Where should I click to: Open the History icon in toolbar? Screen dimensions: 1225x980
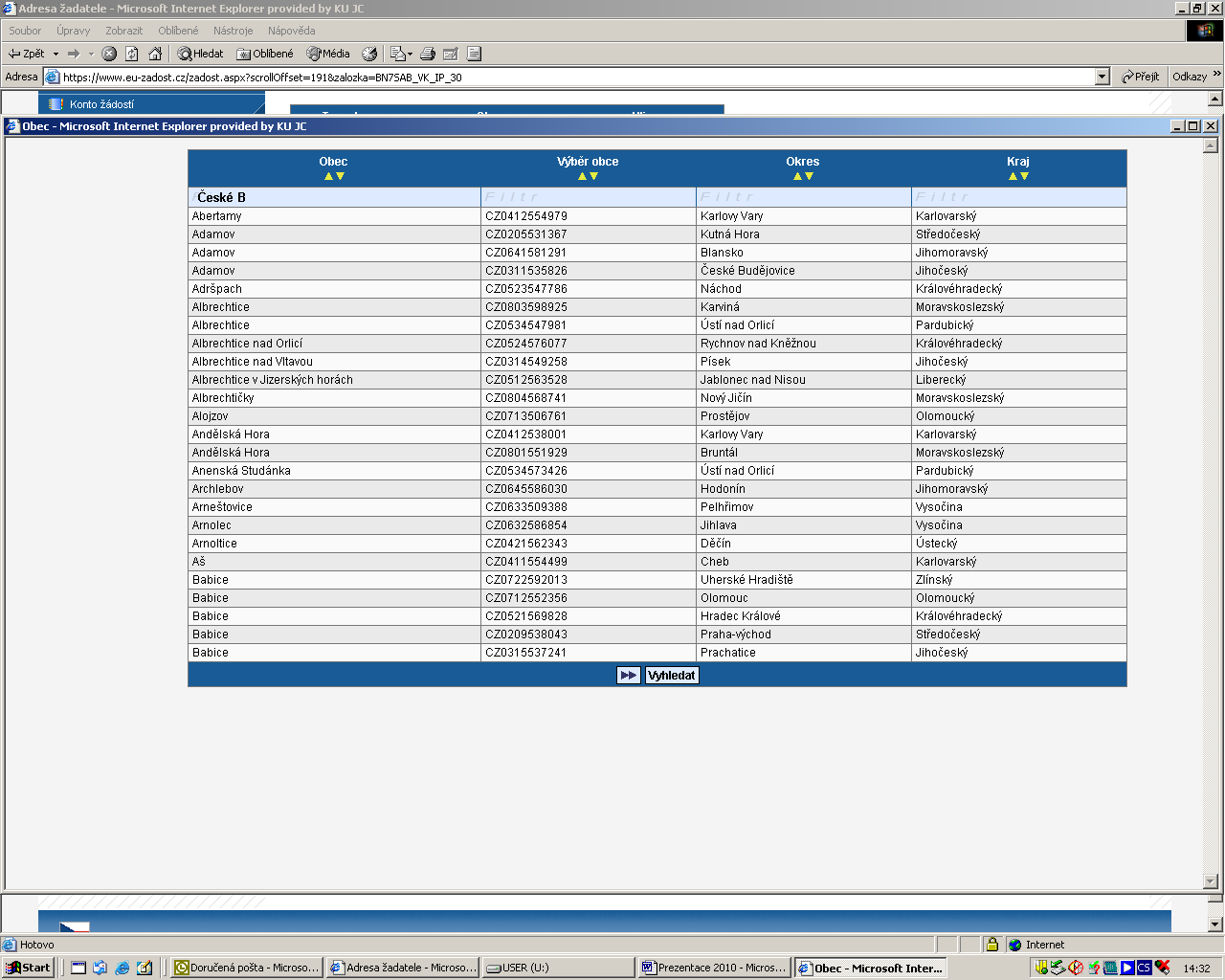(369, 54)
